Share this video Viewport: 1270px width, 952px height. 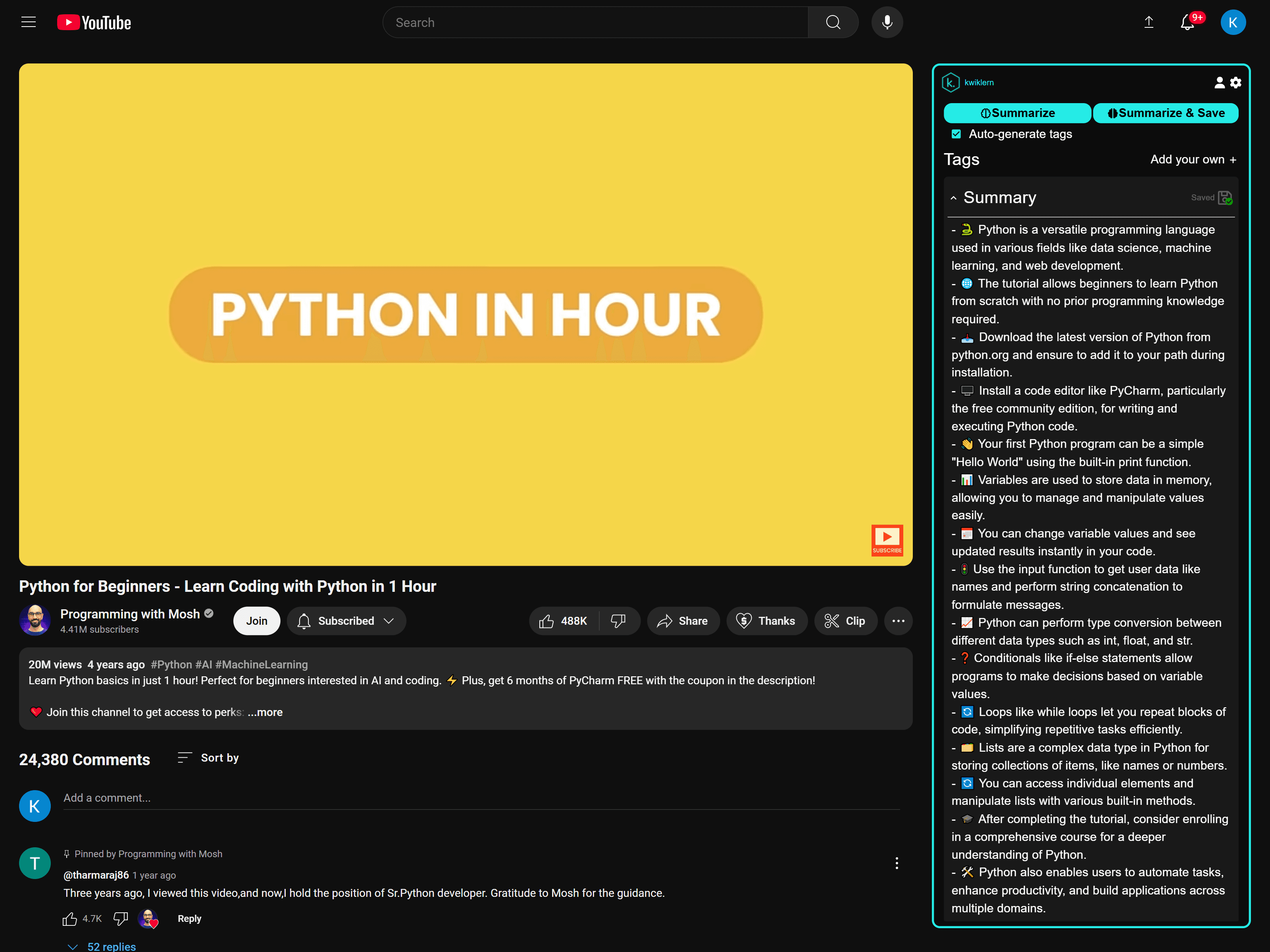pyautogui.click(x=683, y=621)
